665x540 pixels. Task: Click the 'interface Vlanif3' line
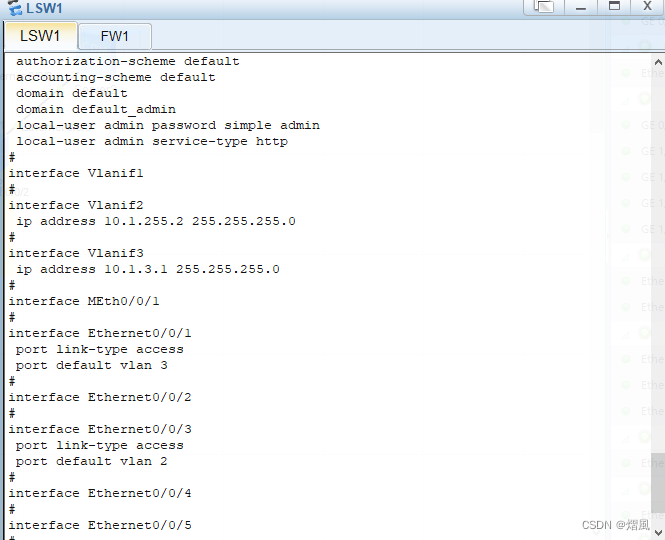[x=76, y=253]
